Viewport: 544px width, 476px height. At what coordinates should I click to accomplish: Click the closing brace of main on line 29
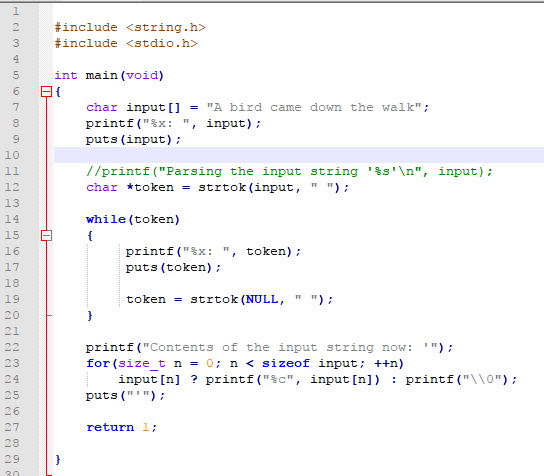(58, 459)
